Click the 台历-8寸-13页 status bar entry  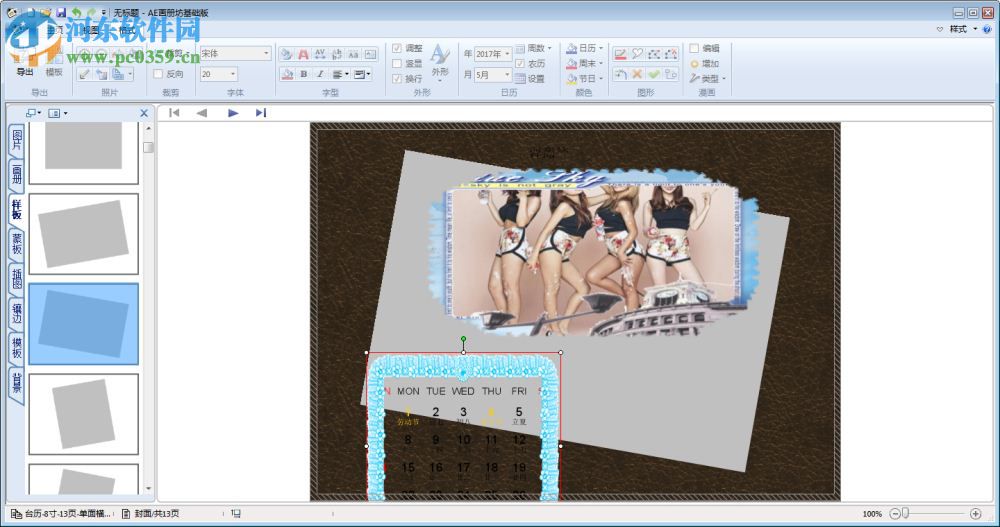(61, 514)
